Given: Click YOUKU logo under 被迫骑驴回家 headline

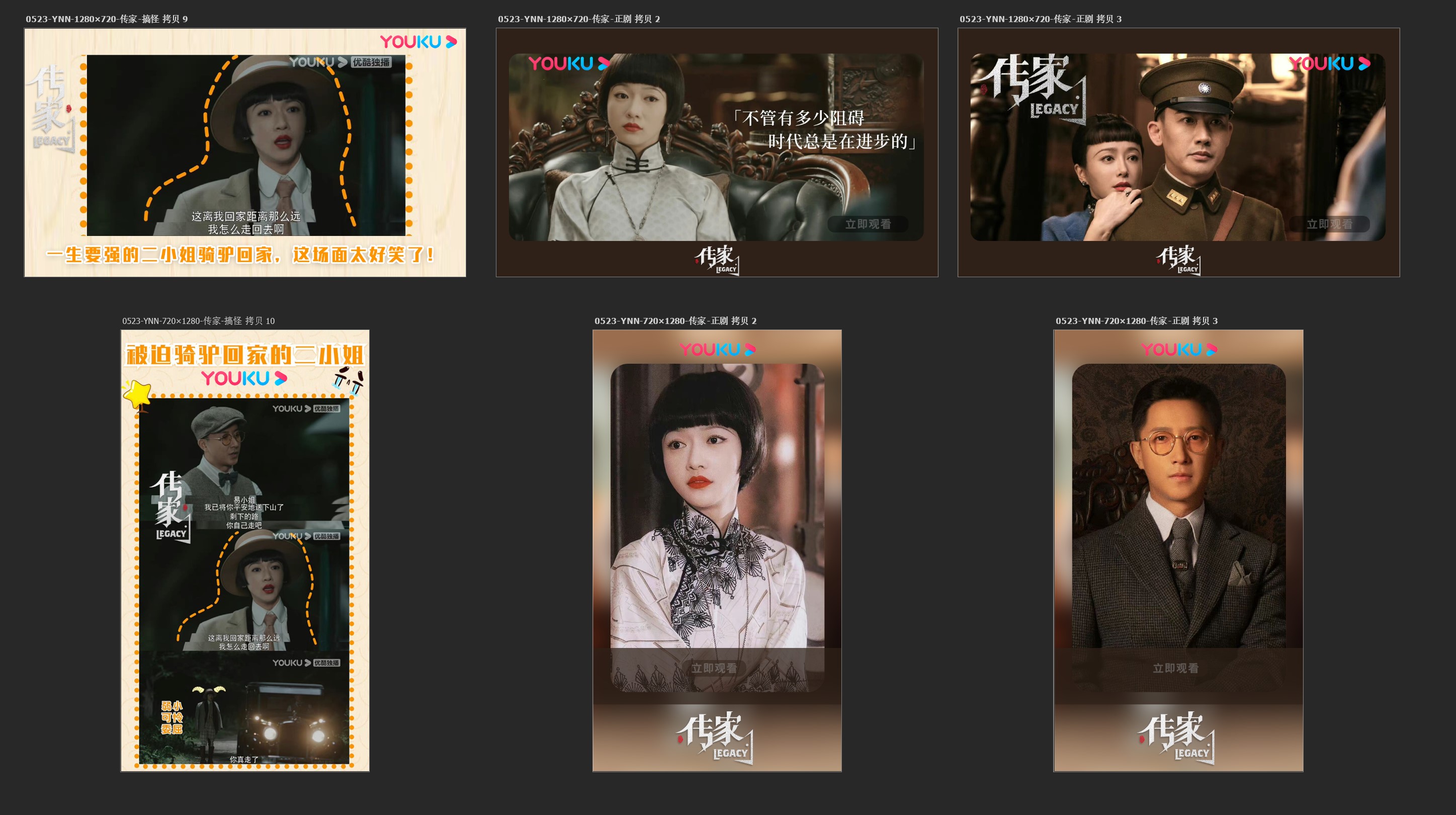Looking at the screenshot, I should [x=244, y=378].
